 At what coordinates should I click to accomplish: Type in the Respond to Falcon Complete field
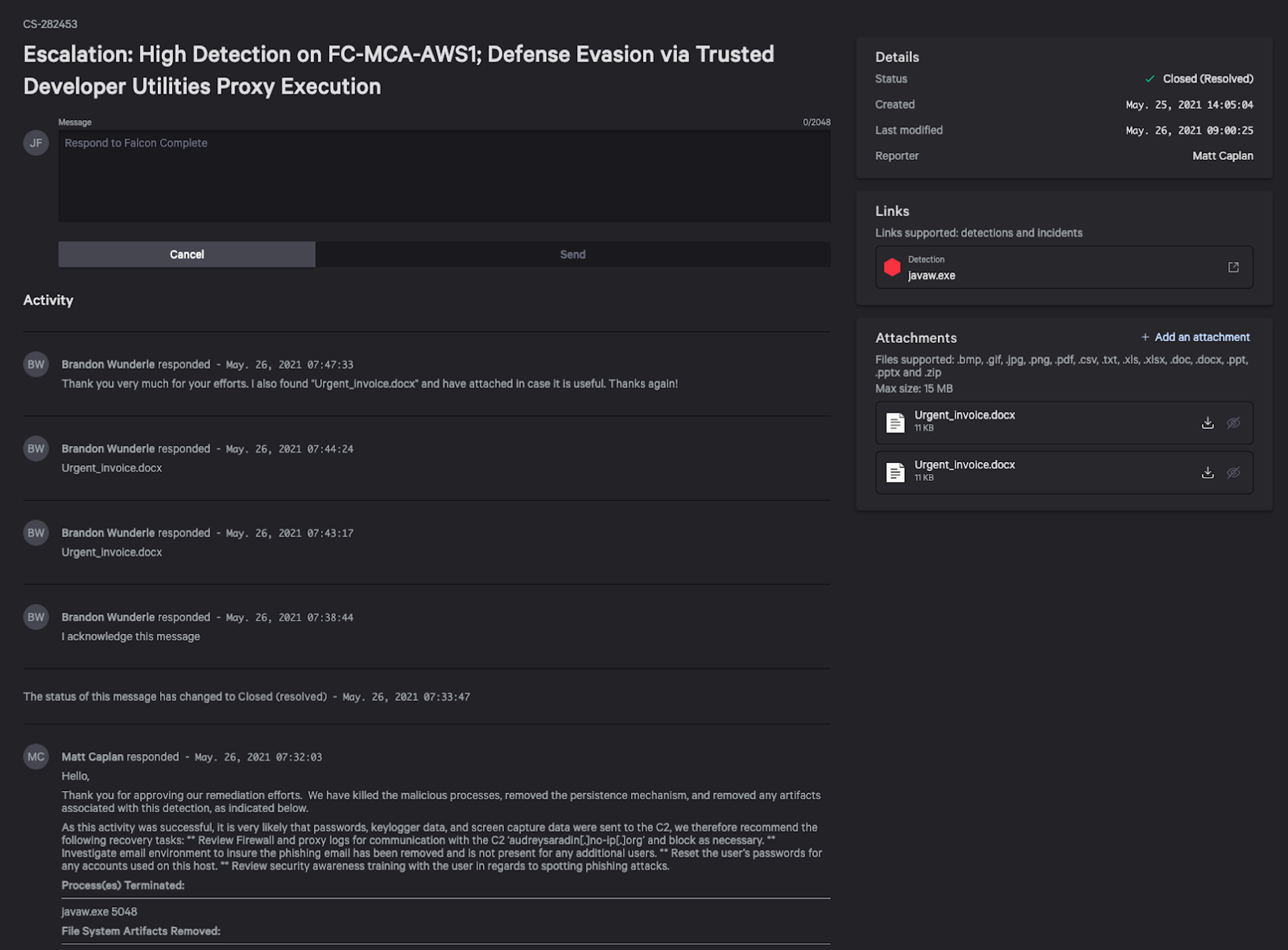pyautogui.click(x=444, y=176)
